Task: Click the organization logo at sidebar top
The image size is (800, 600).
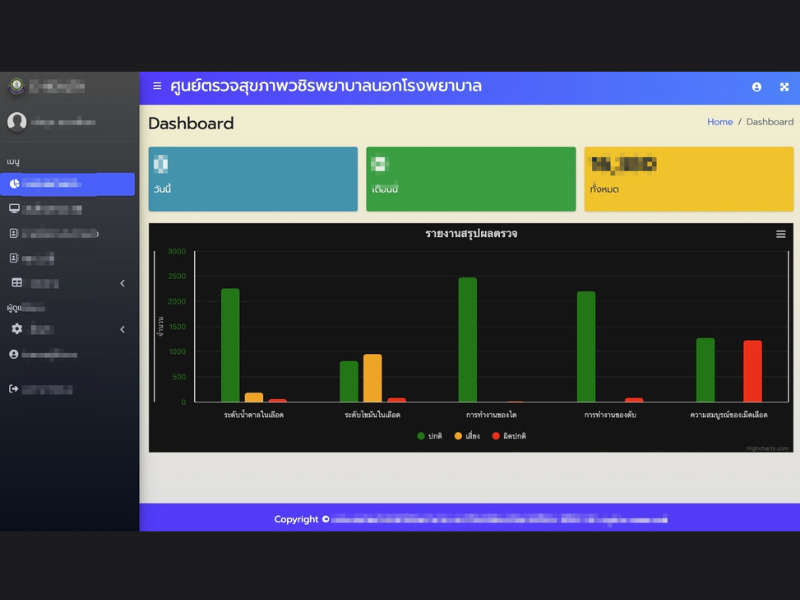Action: pyautogui.click(x=16, y=87)
